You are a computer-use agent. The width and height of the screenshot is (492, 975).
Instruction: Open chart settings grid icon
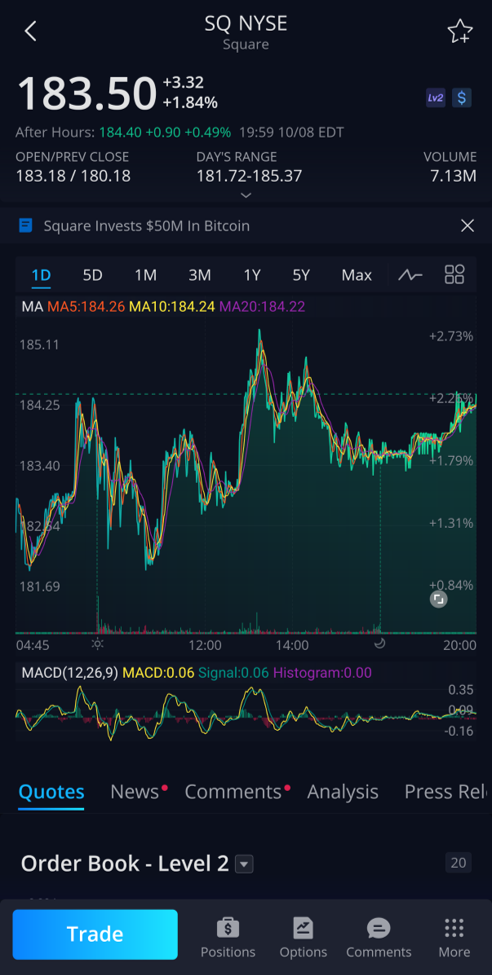[x=455, y=274]
